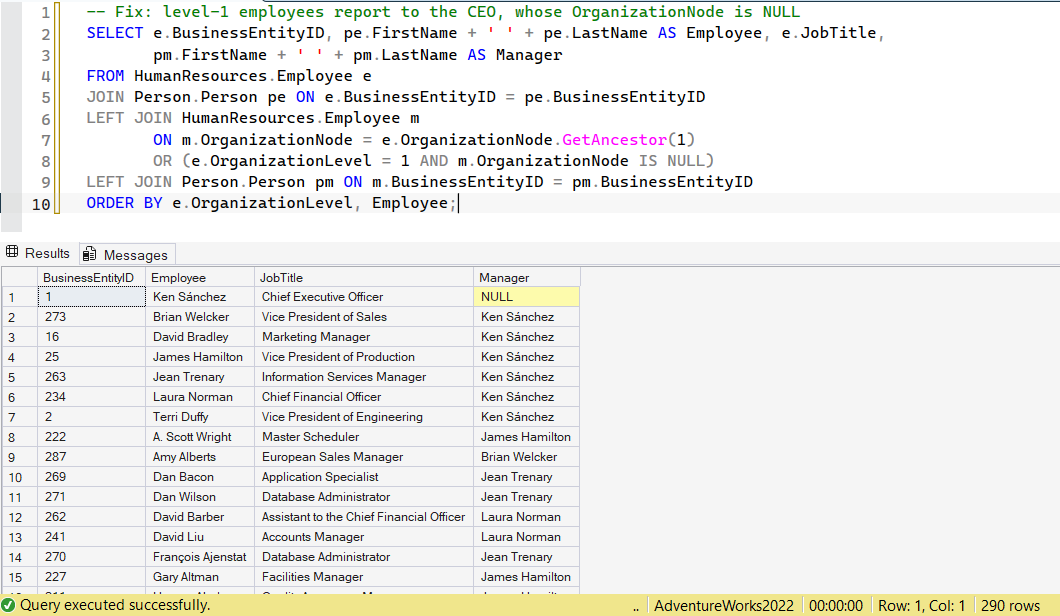Select the JobTitle column header

pyautogui.click(x=364, y=277)
